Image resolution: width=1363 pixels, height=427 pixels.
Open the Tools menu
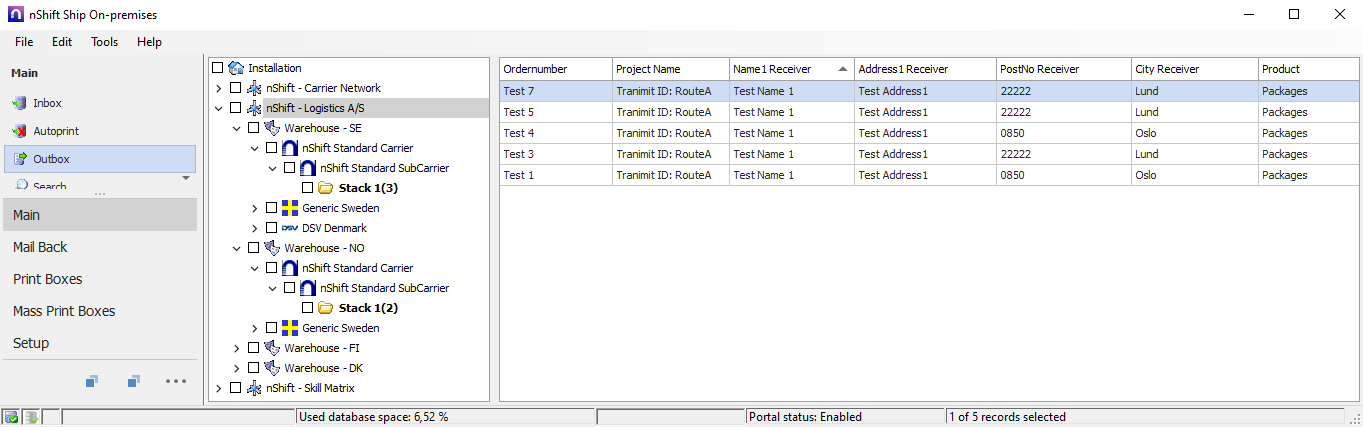(x=104, y=42)
